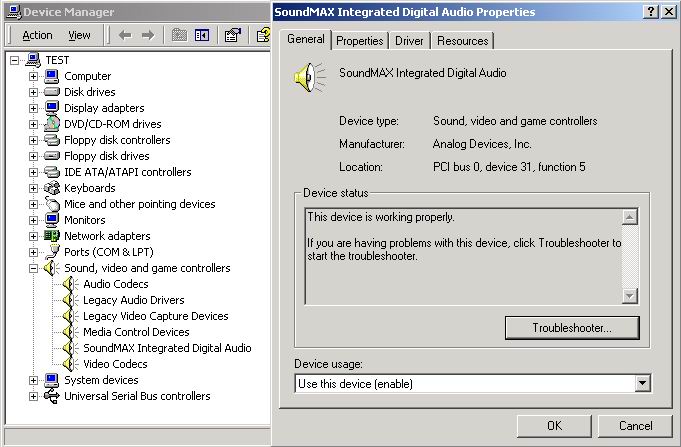Click the DVD/CD-ROM drives icon
The height and width of the screenshot is (447, 681).
(52, 124)
